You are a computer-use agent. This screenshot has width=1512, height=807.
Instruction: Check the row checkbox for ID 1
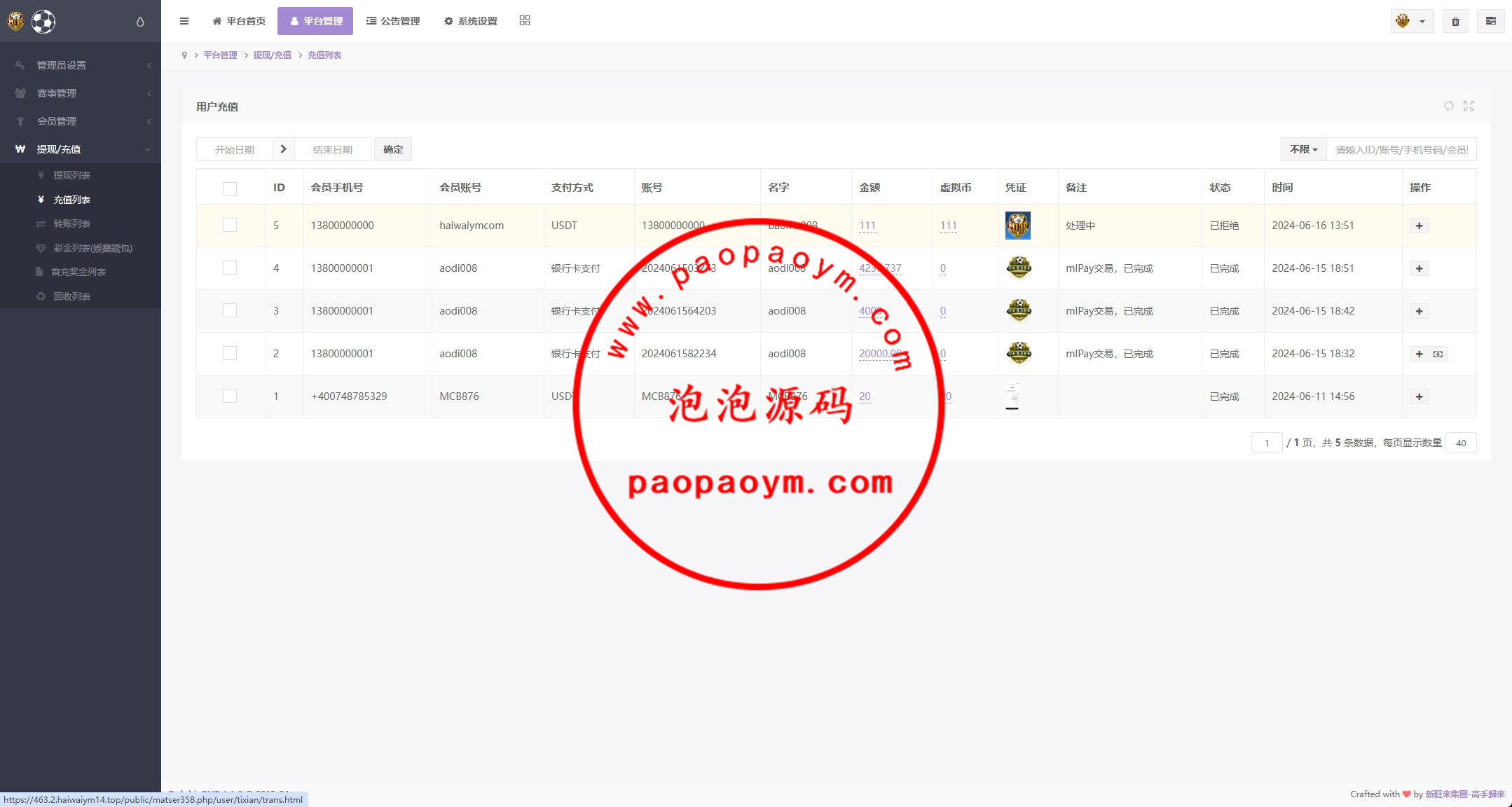(x=230, y=396)
